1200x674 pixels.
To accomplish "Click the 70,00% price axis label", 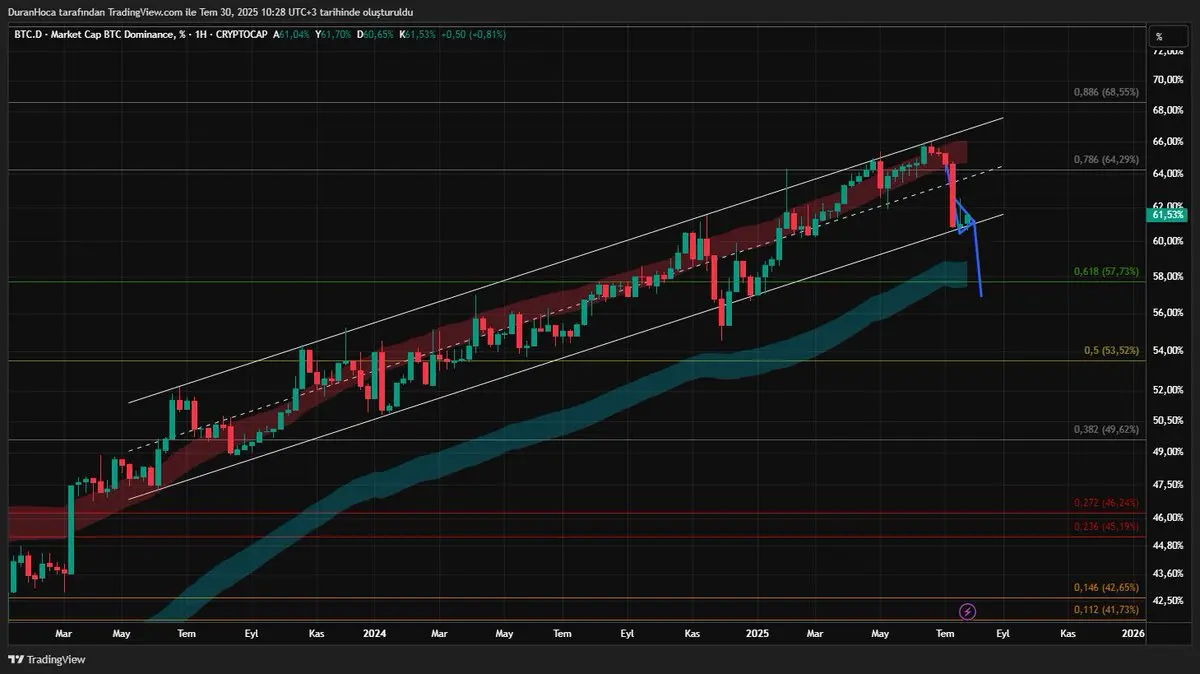I will [1167, 79].
